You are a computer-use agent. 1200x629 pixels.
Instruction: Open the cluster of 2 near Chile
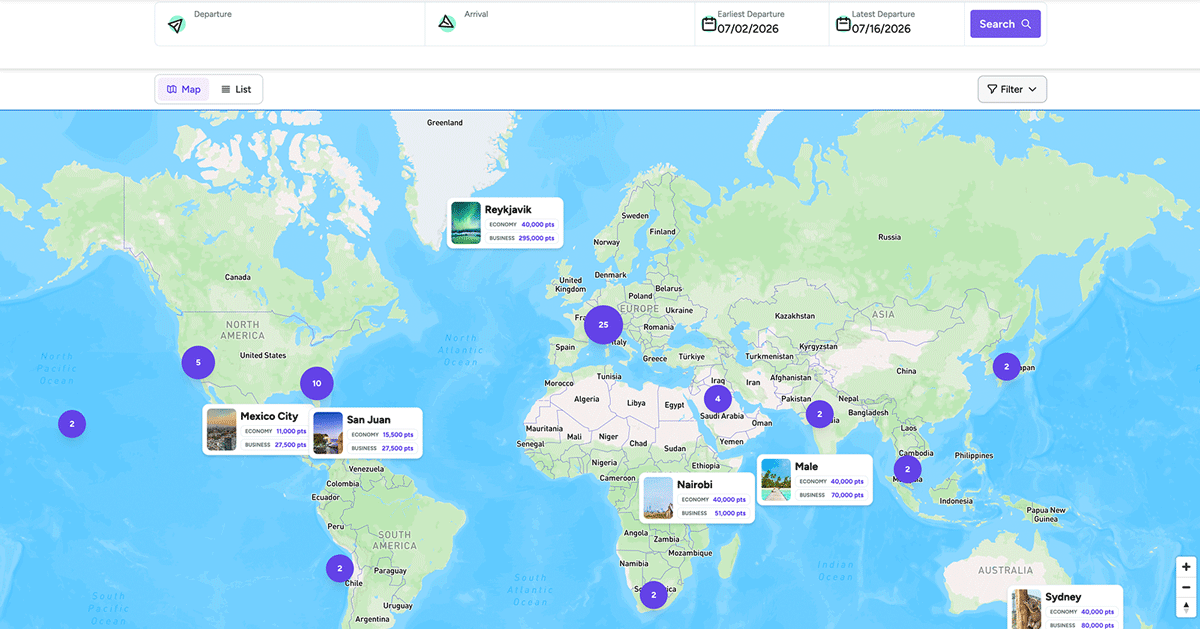point(340,568)
